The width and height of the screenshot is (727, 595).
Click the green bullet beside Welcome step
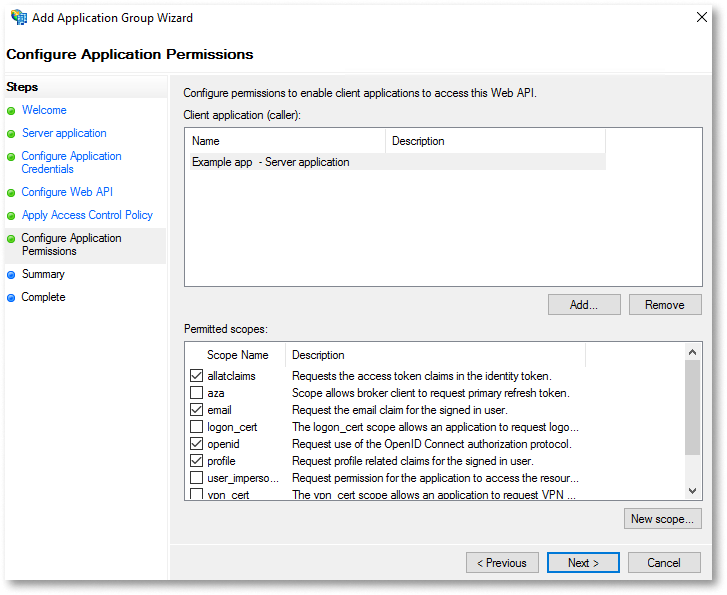coord(11,111)
